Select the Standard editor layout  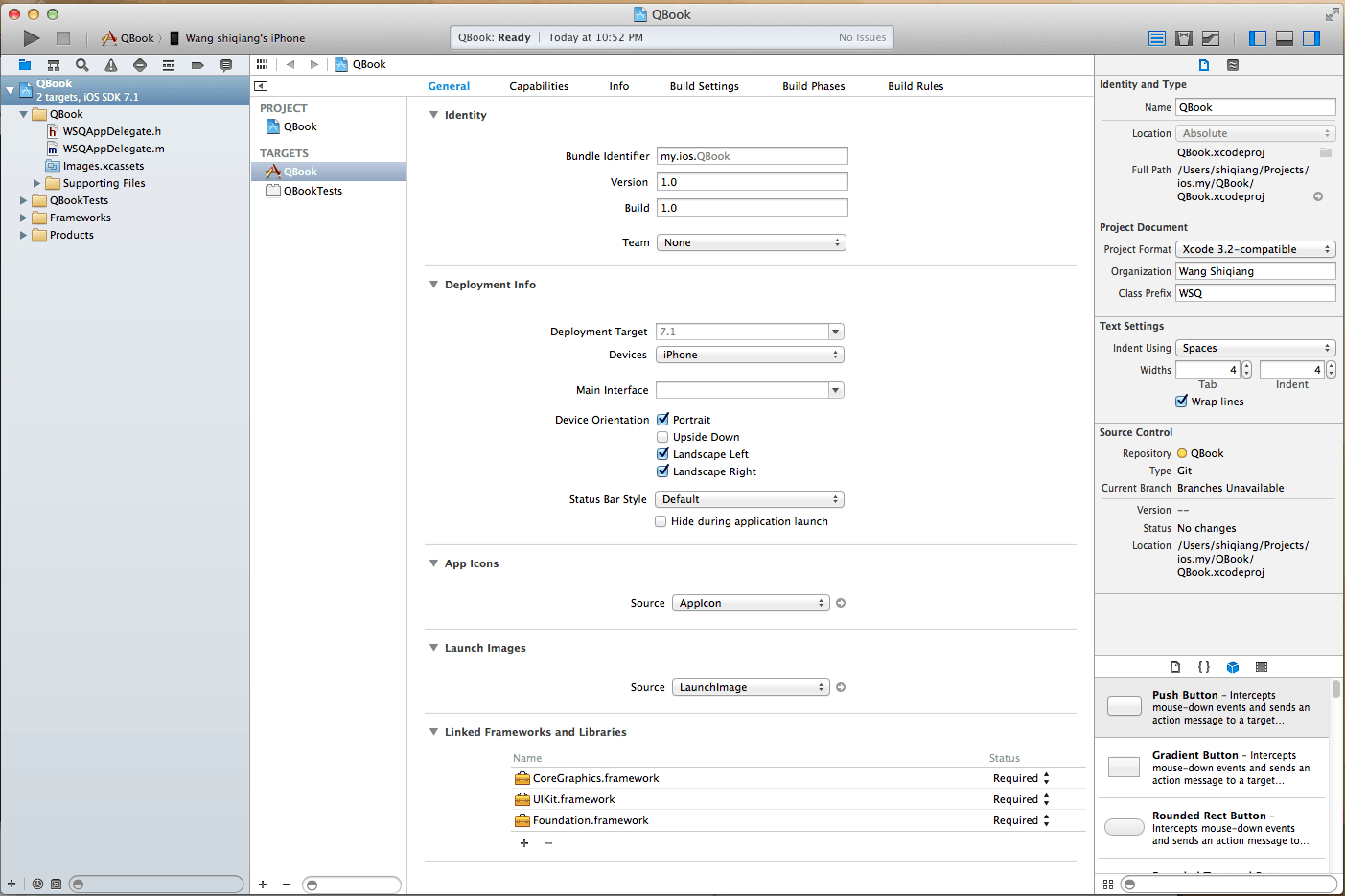(x=1157, y=38)
